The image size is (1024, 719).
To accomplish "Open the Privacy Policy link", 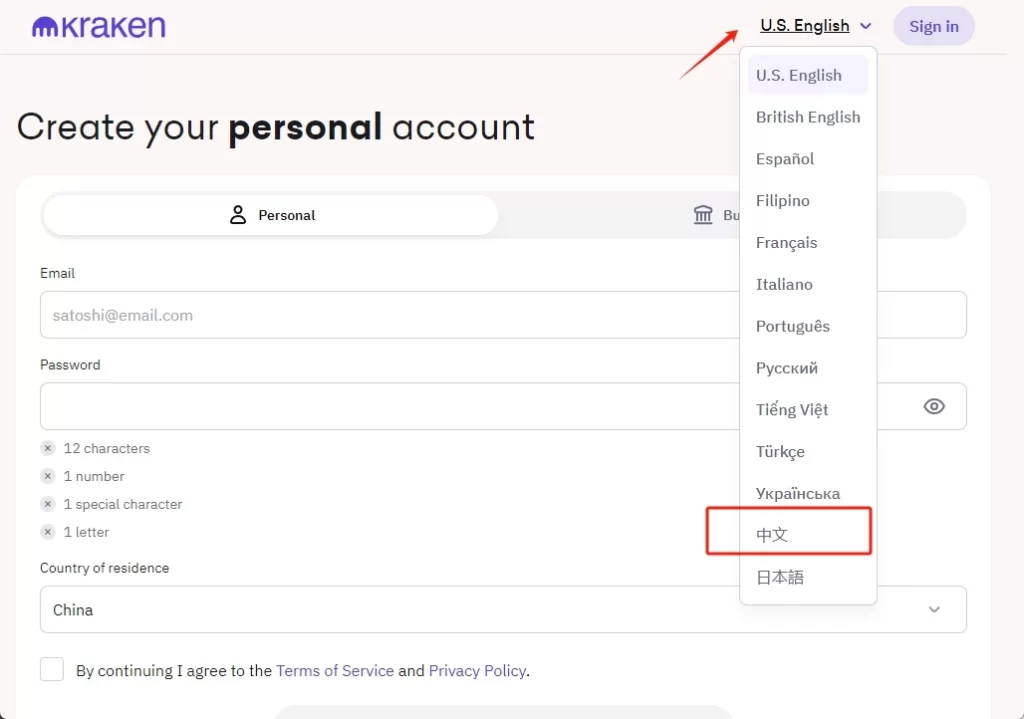I will pyautogui.click(x=477, y=671).
